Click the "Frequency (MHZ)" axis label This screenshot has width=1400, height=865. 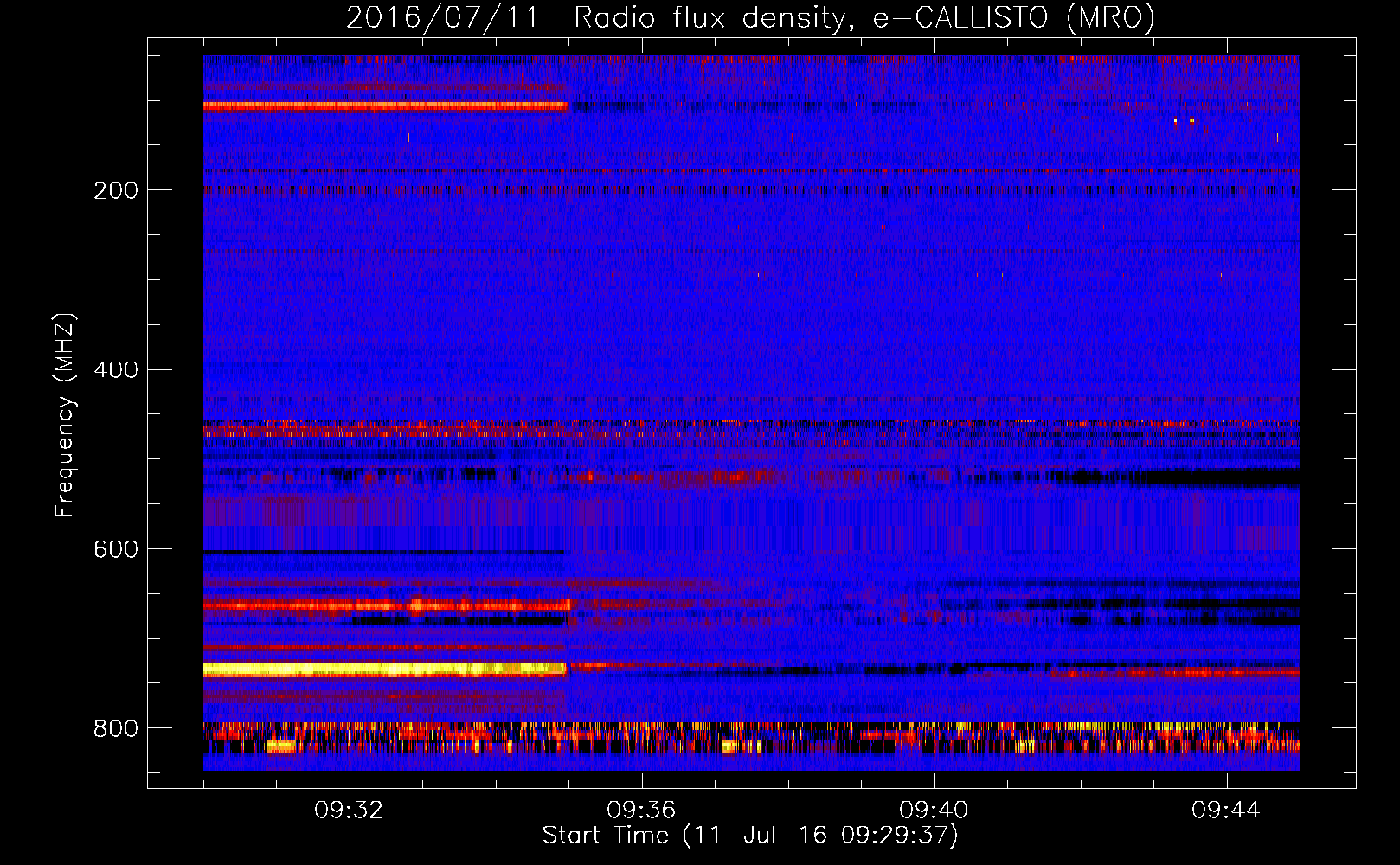pyautogui.click(x=64, y=415)
